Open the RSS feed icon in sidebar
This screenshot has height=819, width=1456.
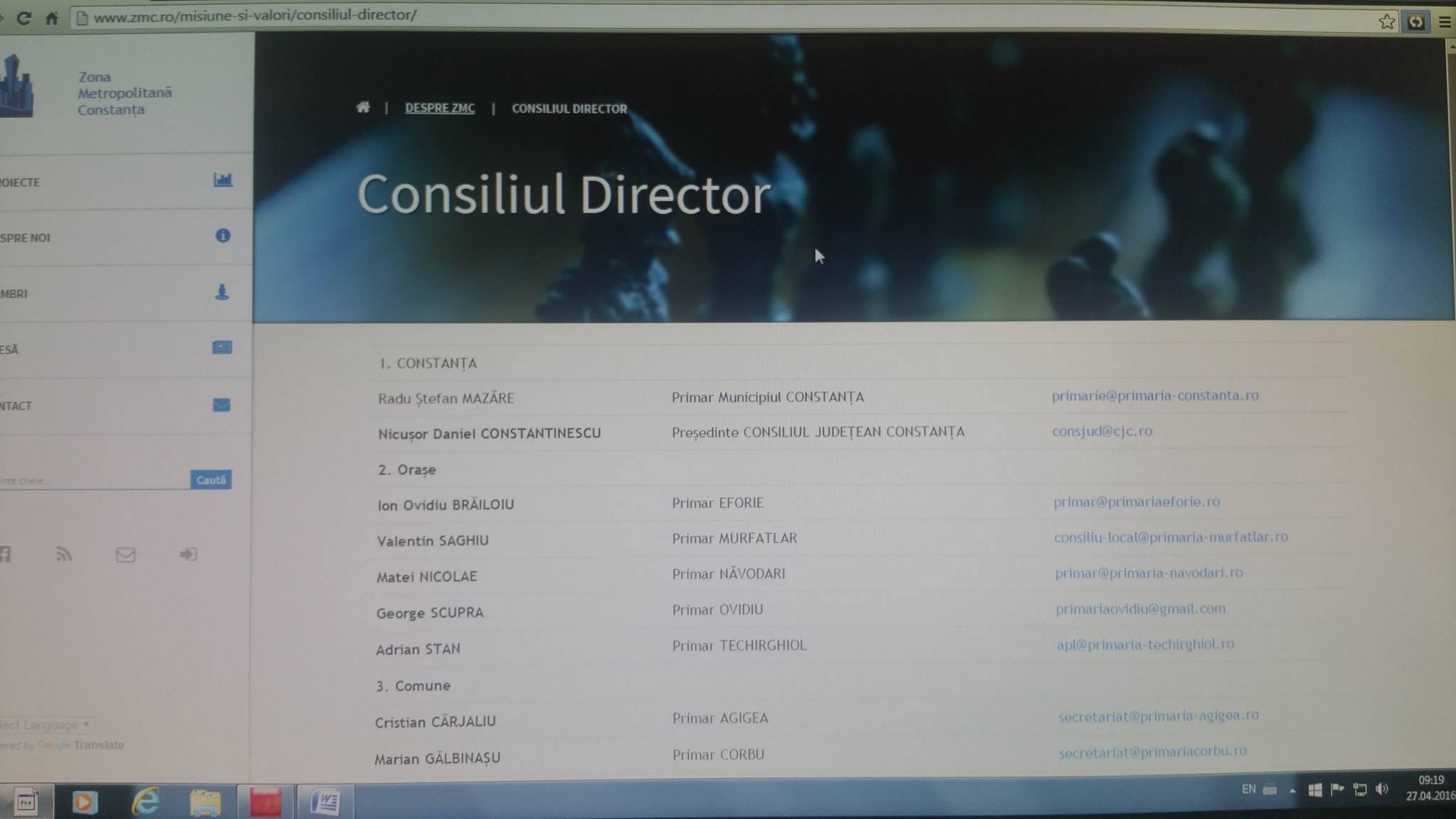(x=64, y=554)
